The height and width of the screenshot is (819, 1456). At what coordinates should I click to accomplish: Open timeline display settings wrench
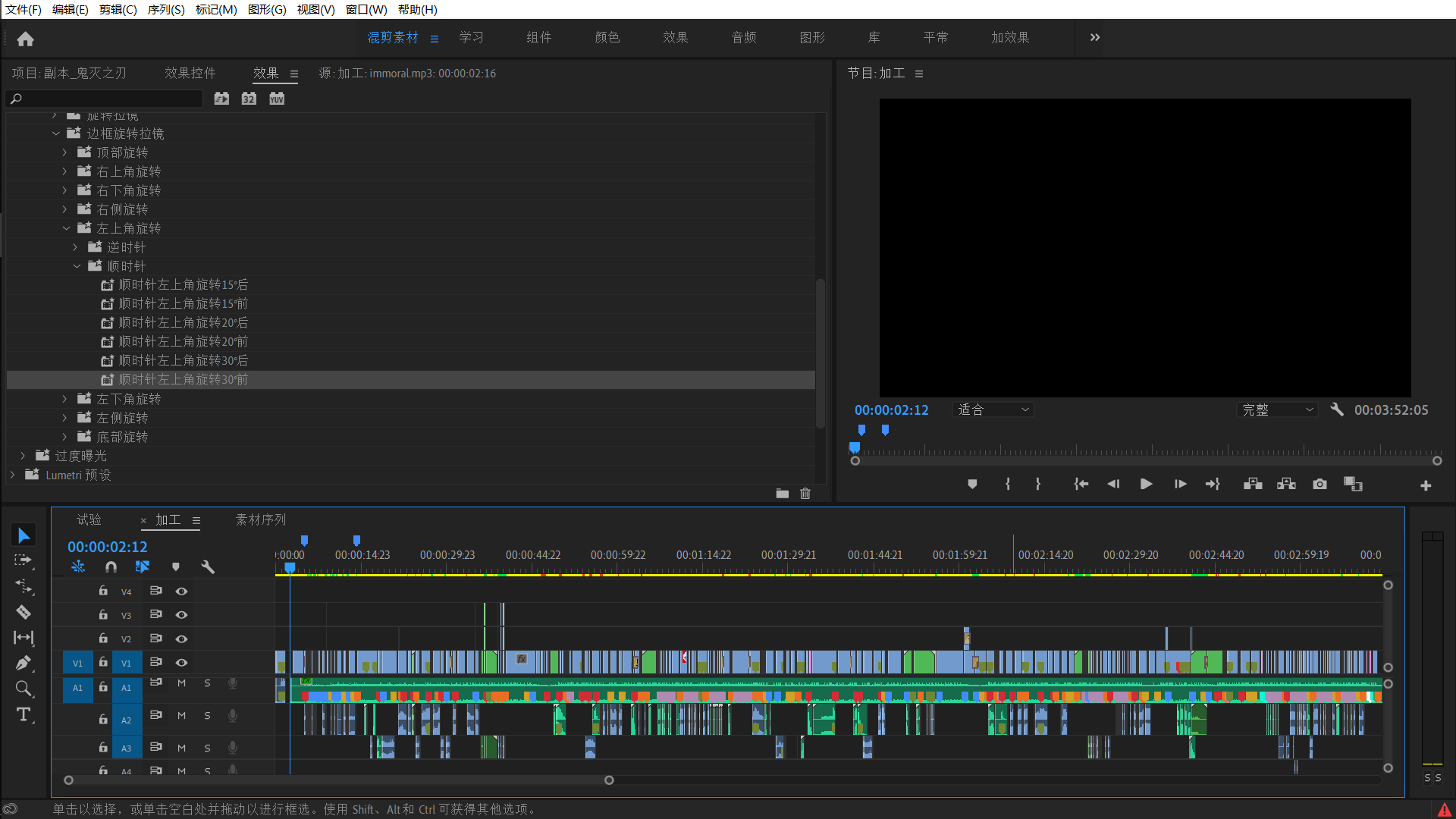tap(208, 566)
